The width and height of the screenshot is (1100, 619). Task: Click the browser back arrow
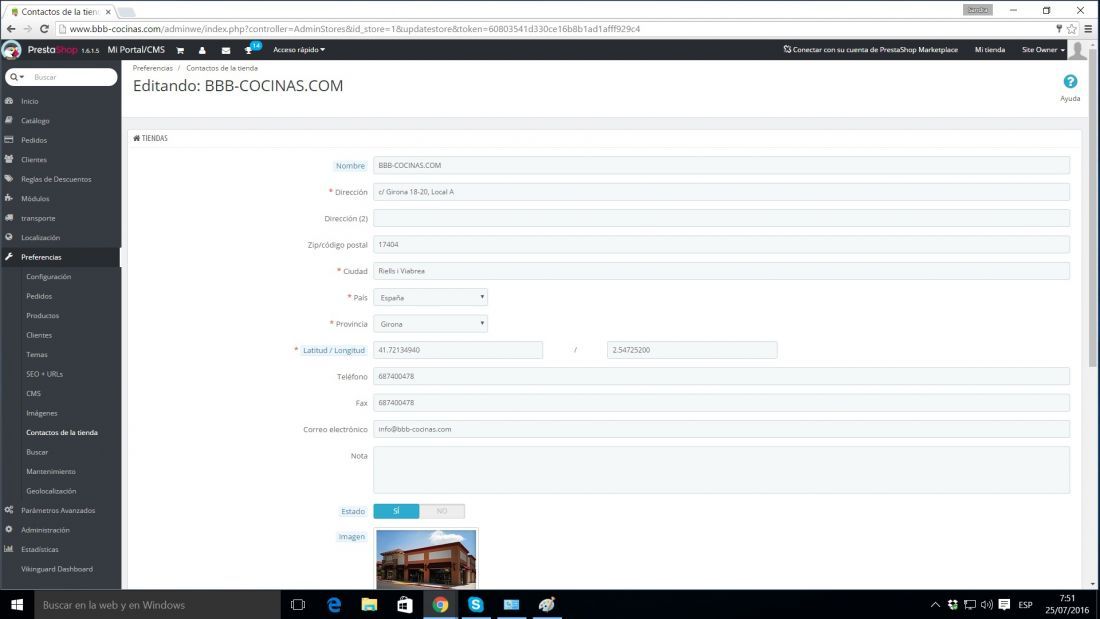11,29
